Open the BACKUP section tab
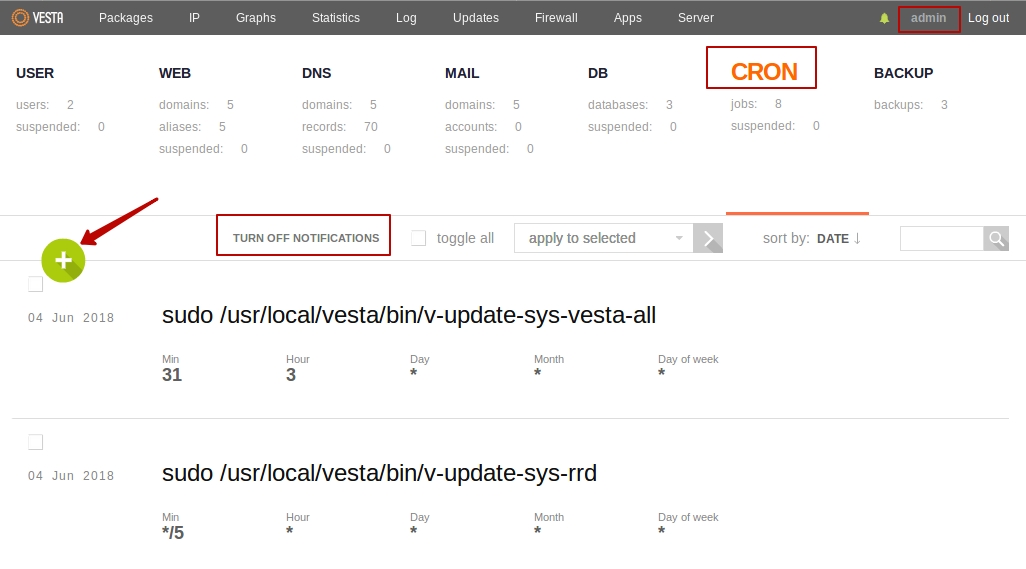1026x569 pixels. 903,73
